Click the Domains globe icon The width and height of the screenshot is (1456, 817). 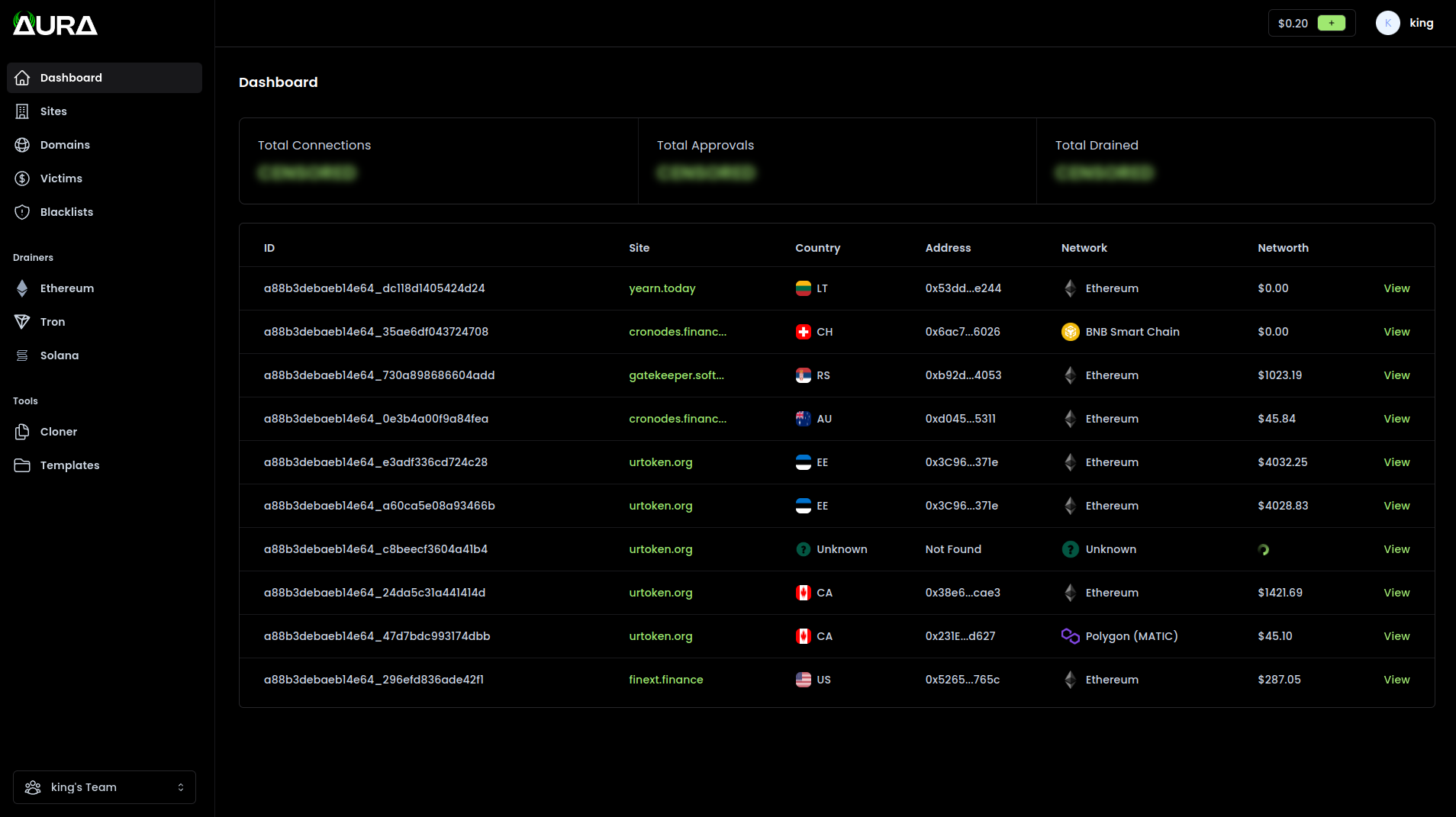click(22, 145)
